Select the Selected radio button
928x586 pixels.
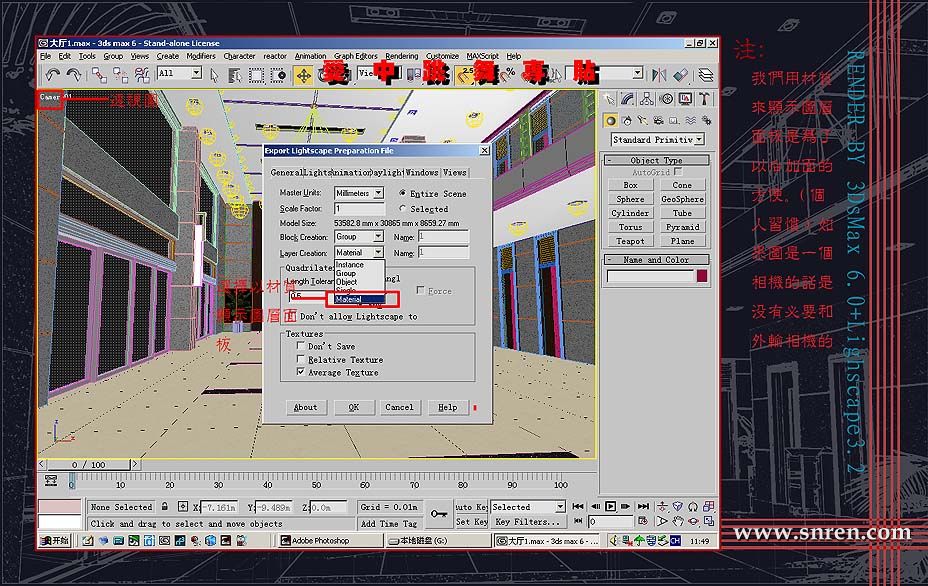402,208
